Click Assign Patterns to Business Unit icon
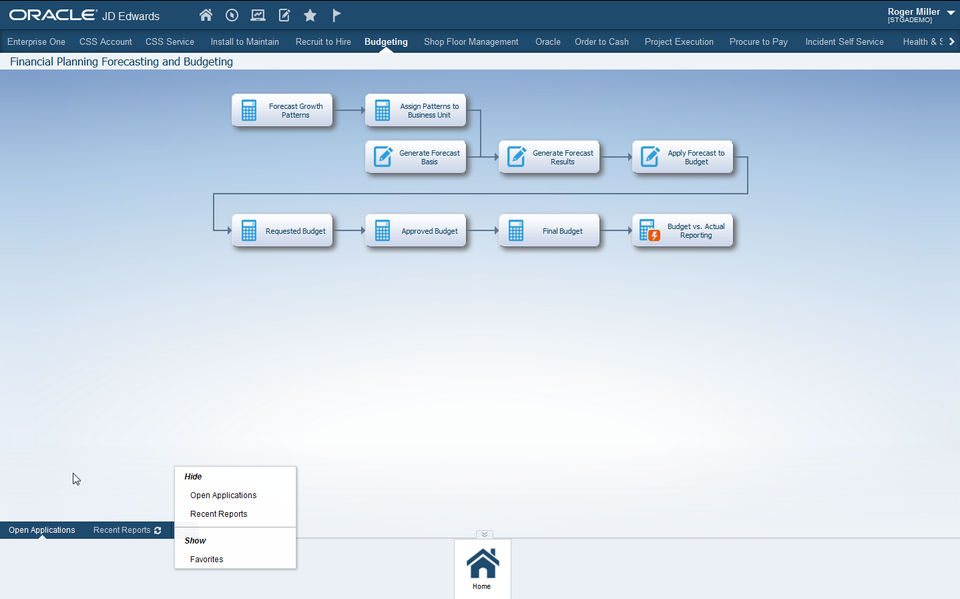 (383, 110)
